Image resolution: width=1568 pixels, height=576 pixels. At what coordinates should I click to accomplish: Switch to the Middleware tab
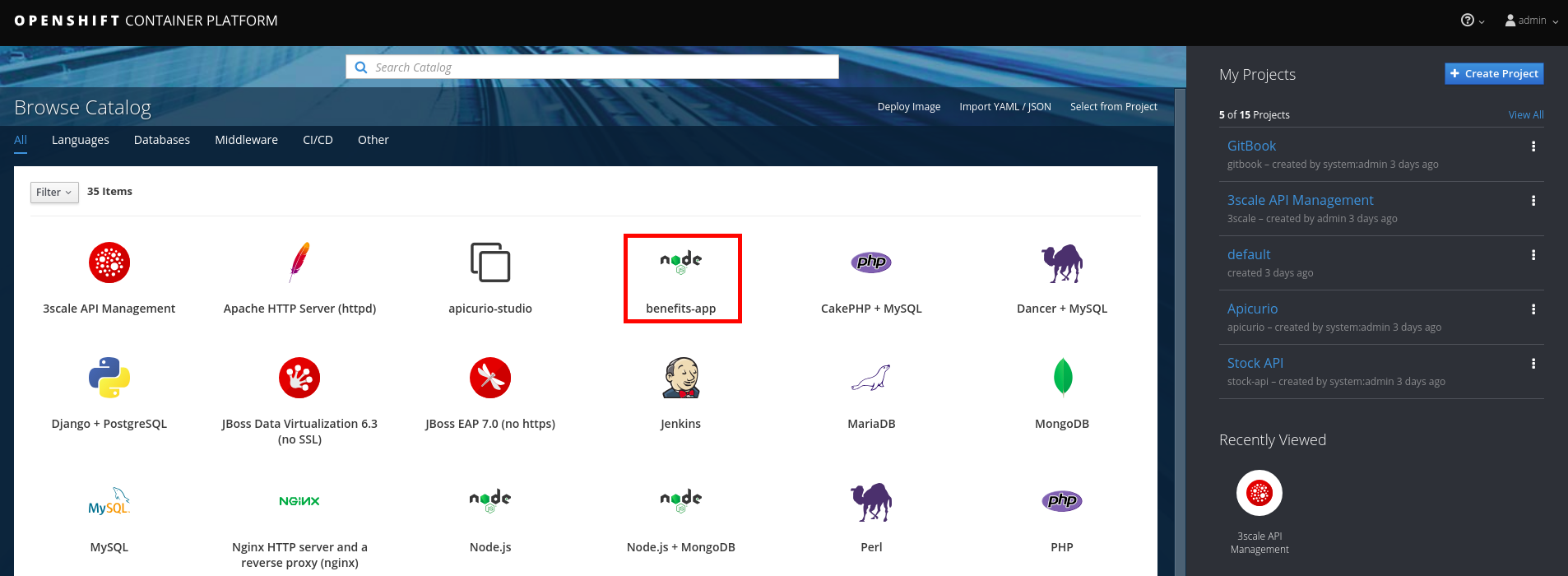[246, 140]
